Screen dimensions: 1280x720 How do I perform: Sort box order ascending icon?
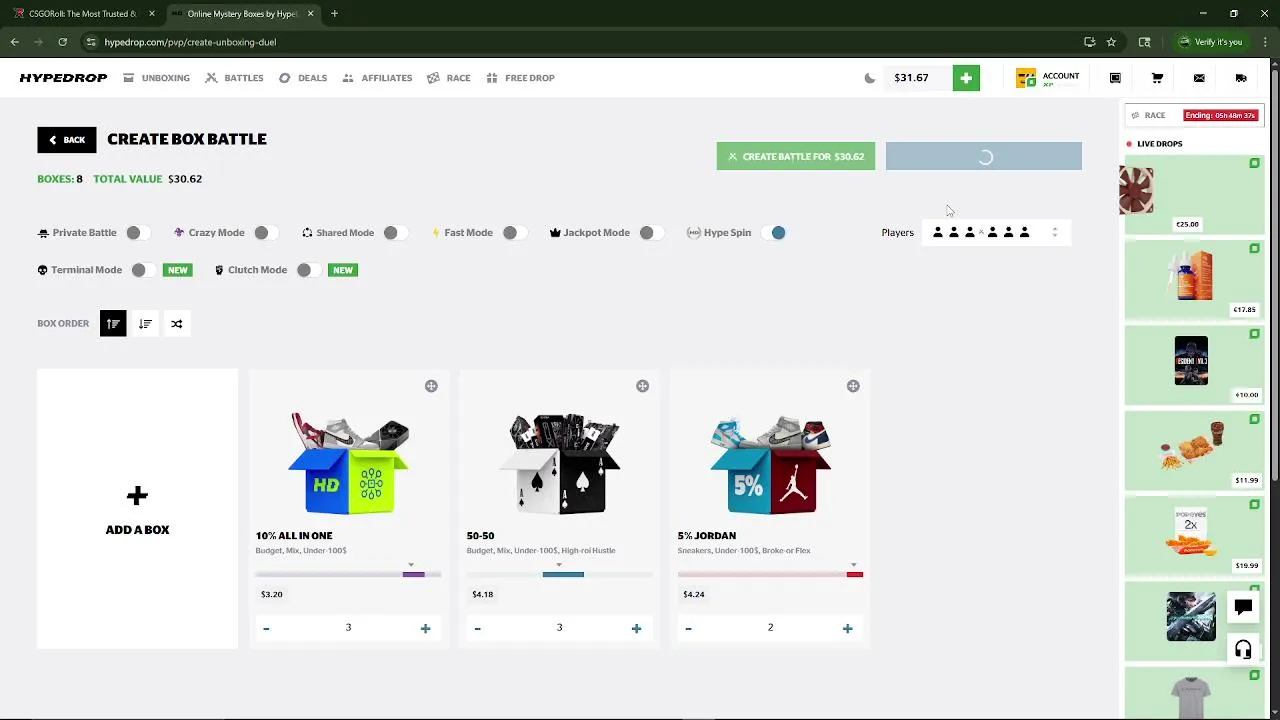coord(113,323)
